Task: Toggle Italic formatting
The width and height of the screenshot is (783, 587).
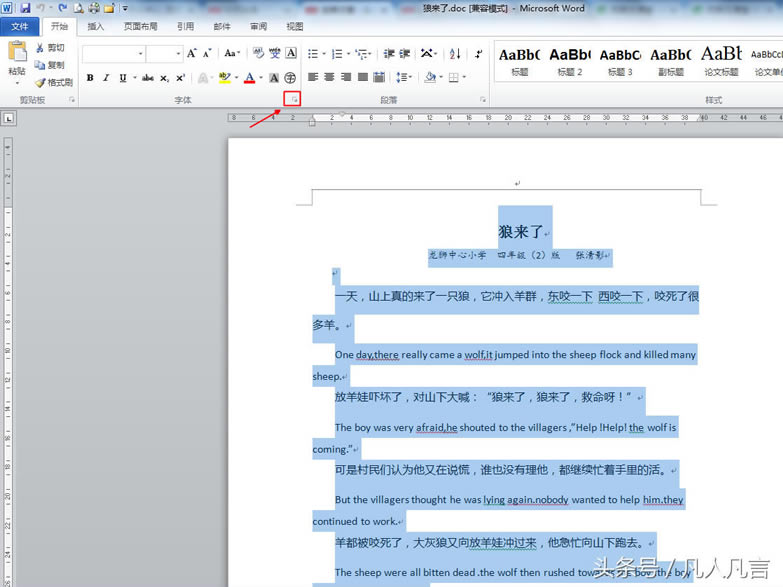Action: pyautogui.click(x=106, y=78)
